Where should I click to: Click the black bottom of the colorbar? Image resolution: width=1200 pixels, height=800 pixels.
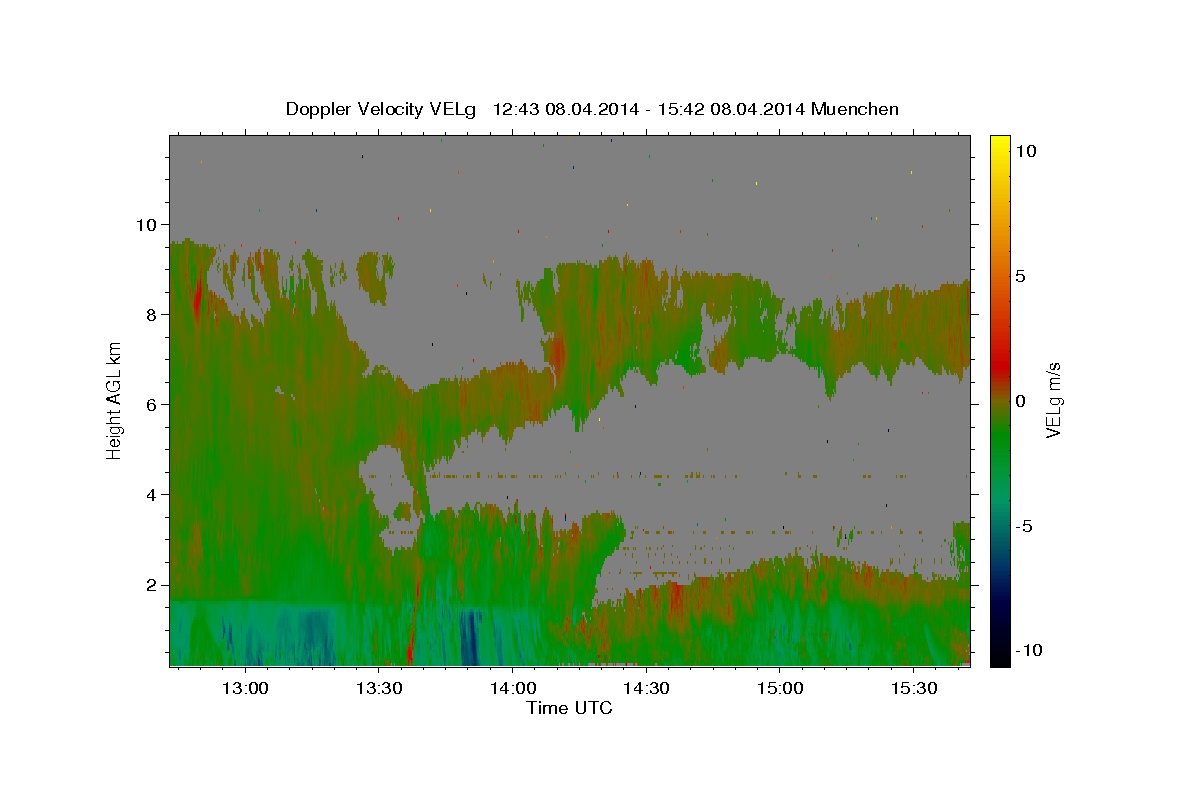click(x=1000, y=655)
